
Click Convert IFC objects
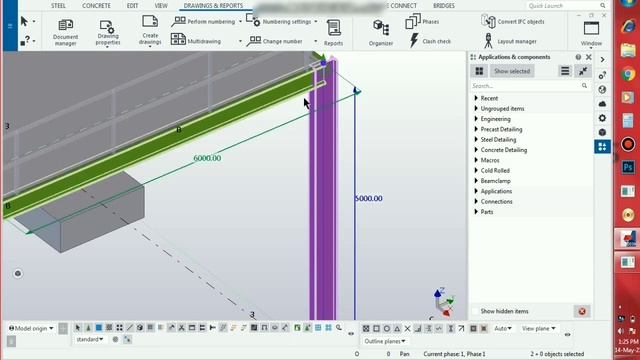tap(513, 21)
